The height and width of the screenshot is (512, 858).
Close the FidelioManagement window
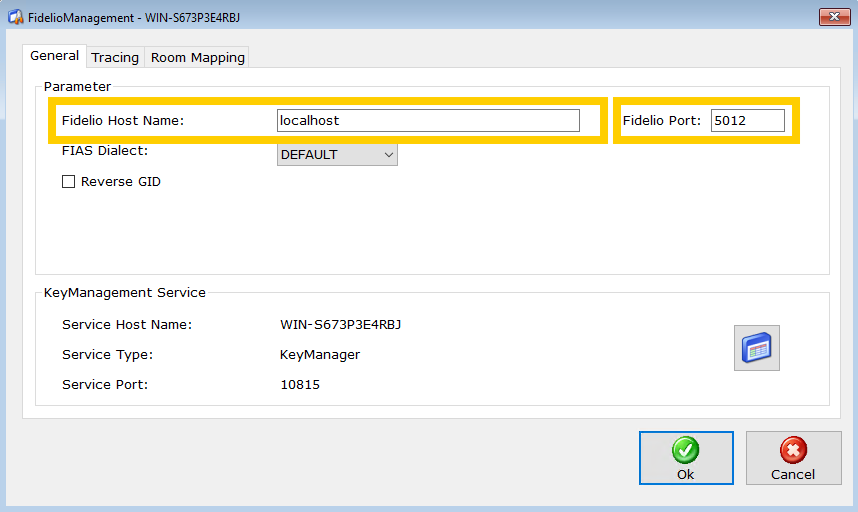[x=834, y=17]
